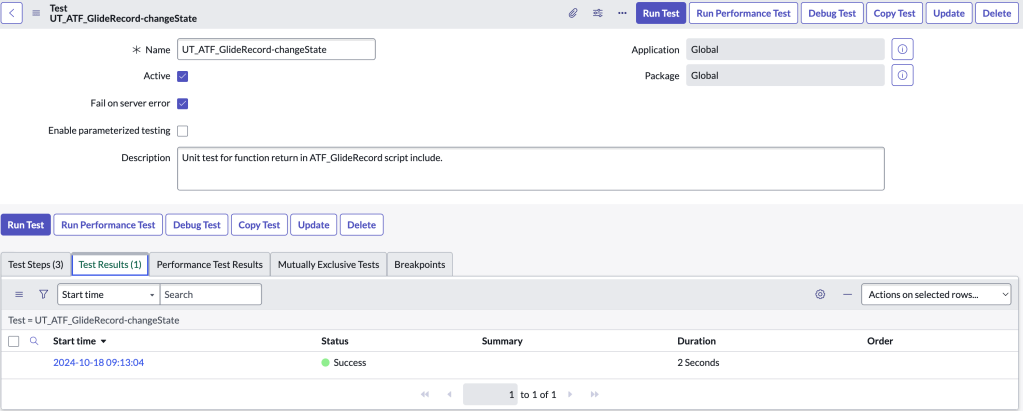Image resolution: width=1023 pixels, height=411 pixels.
Task: Open more options ellipsis in header
Action: pyautogui.click(x=622, y=13)
